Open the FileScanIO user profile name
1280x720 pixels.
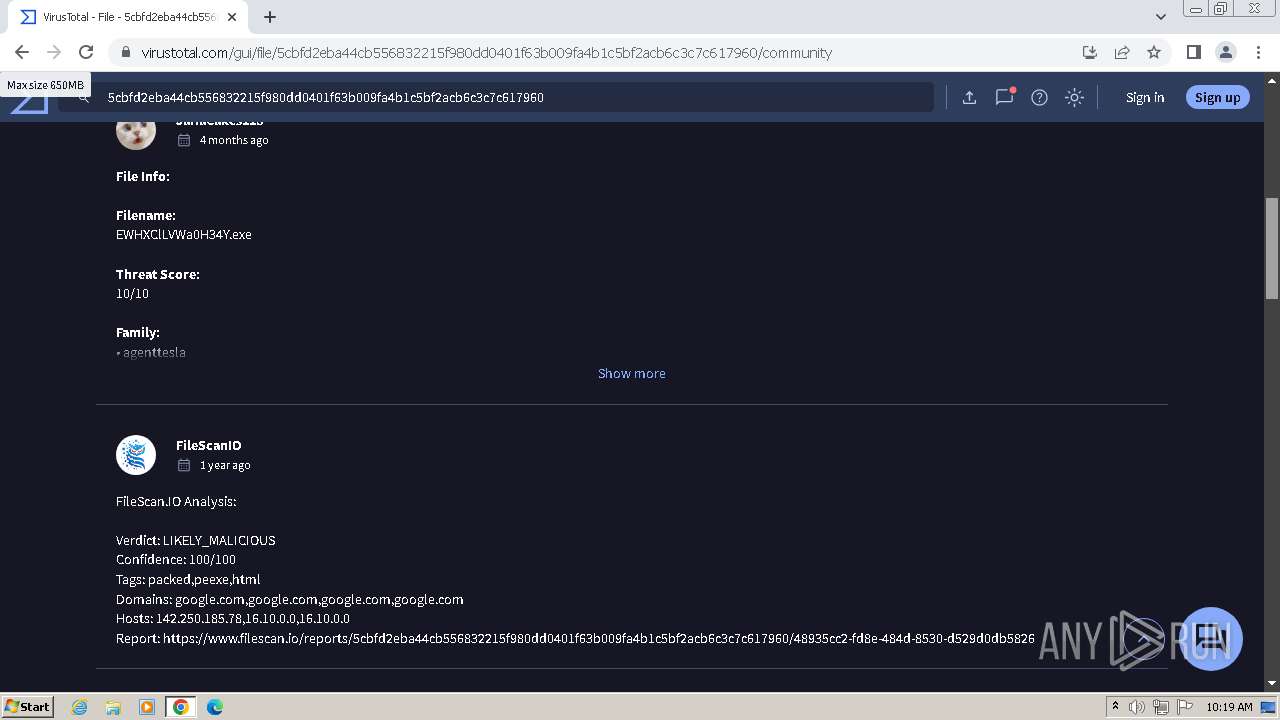pos(208,445)
